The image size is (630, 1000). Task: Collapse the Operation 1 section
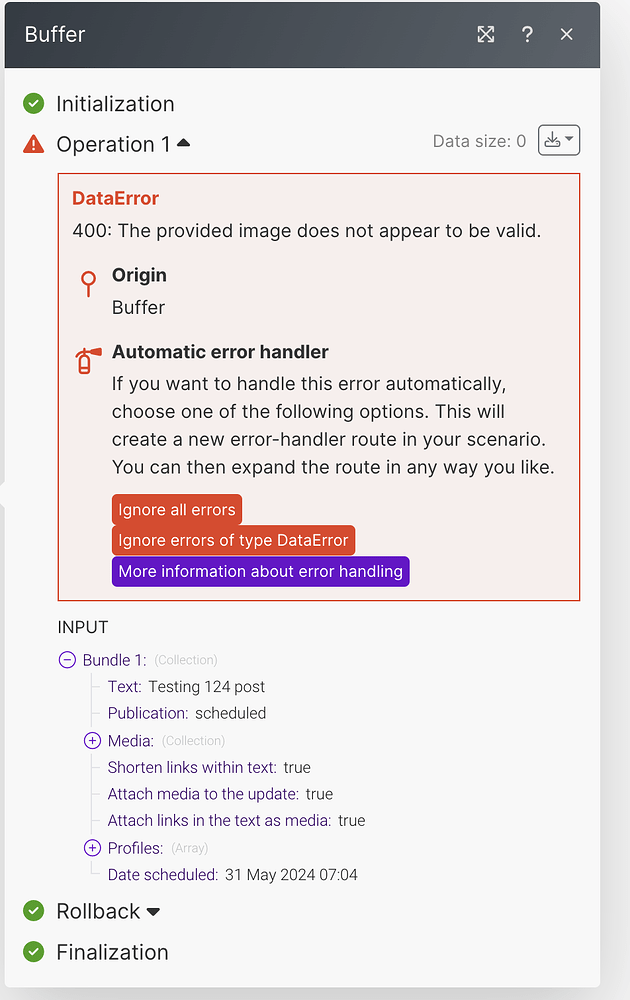183,143
